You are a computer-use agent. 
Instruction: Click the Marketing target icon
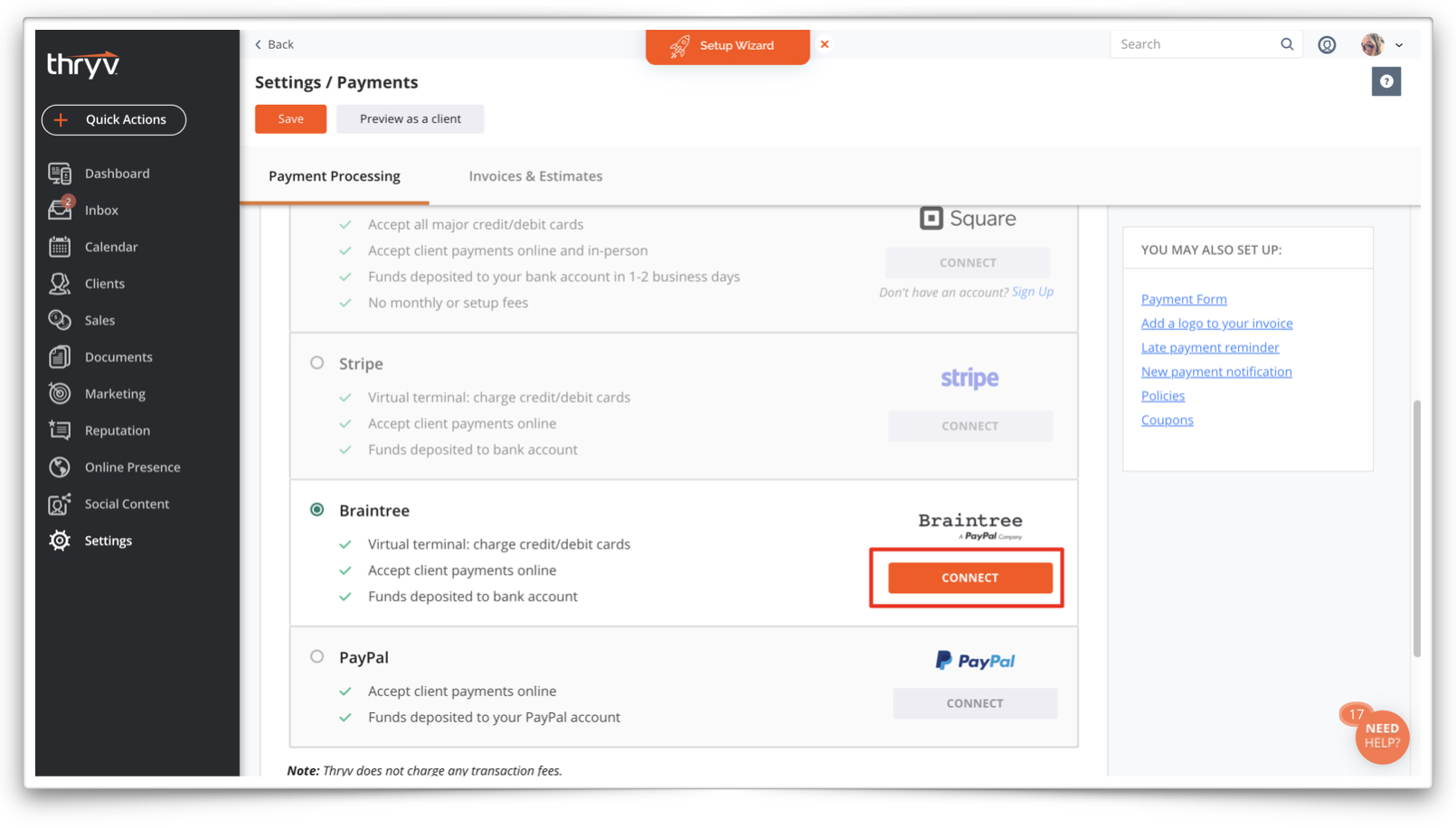[60, 394]
